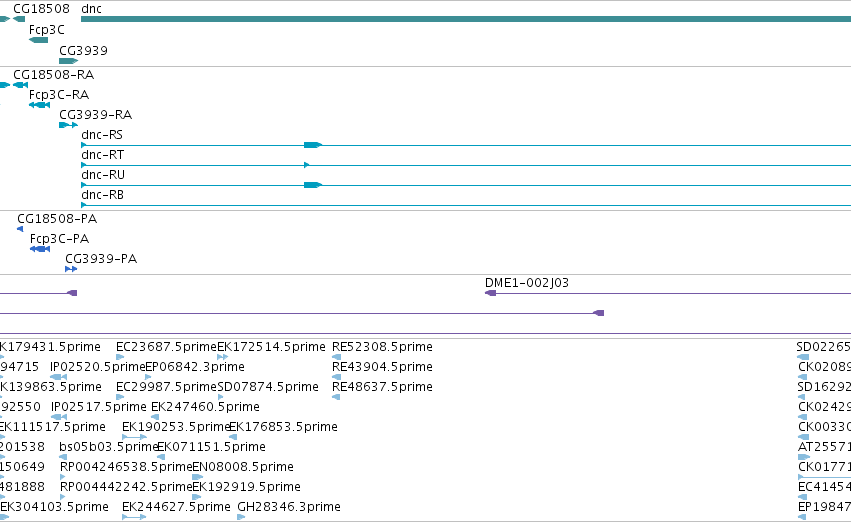The height and width of the screenshot is (522, 851).
Task: Click the Fcp3C-RA transcript label
Action: pos(59,94)
